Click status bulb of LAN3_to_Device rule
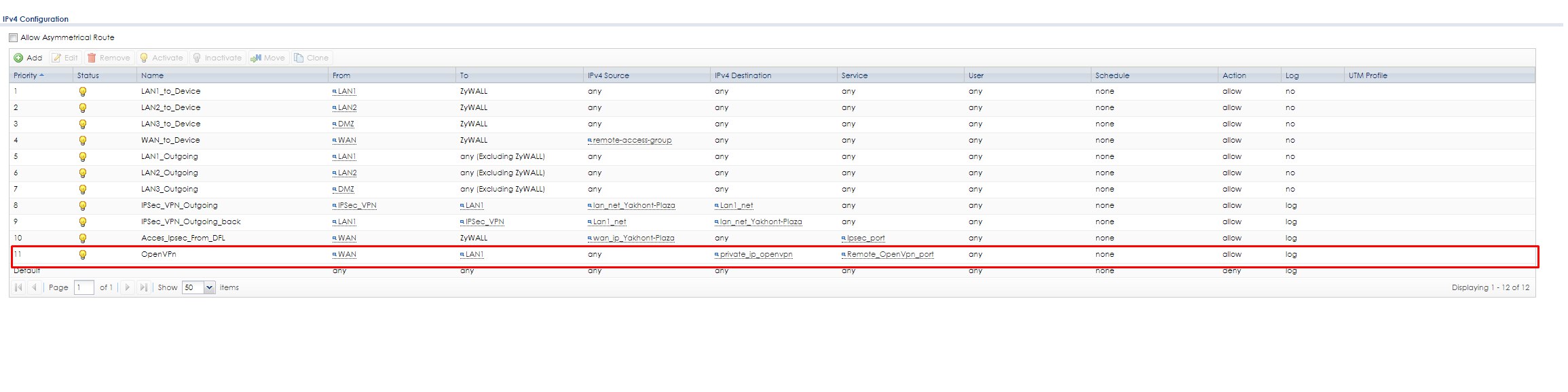This screenshot has height=392, width=1568. coord(83,124)
